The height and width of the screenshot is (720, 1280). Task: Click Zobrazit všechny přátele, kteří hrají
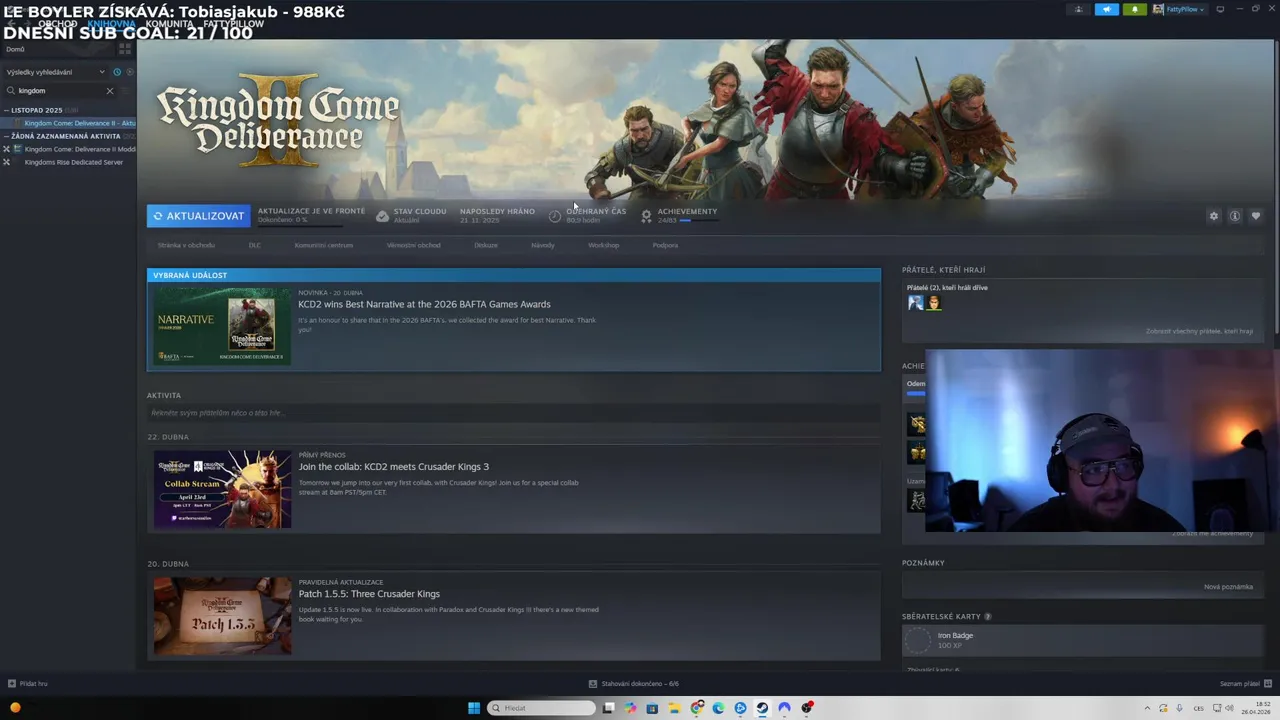1199,331
